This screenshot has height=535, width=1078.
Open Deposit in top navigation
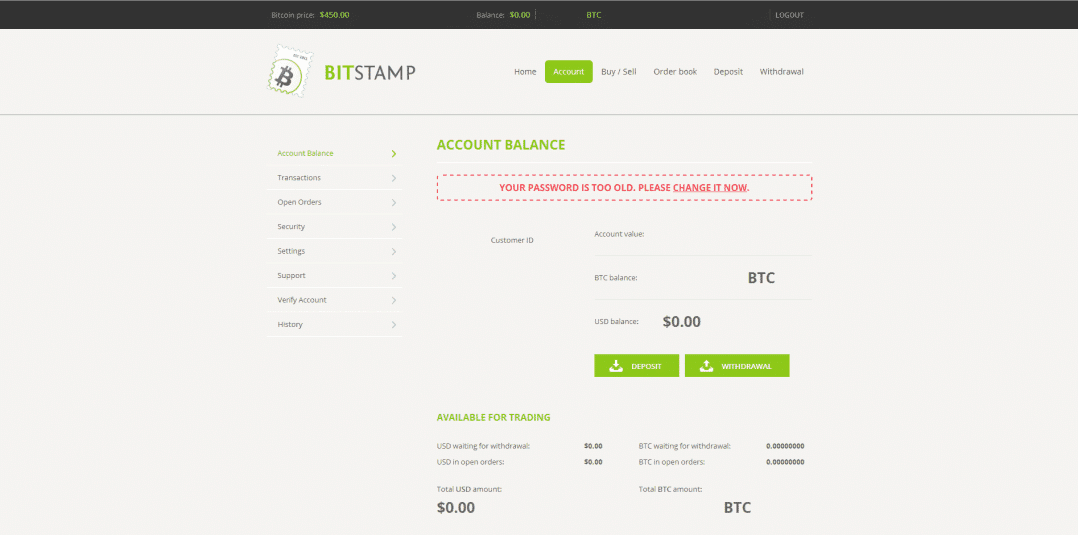pyautogui.click(x=728, y=72)
